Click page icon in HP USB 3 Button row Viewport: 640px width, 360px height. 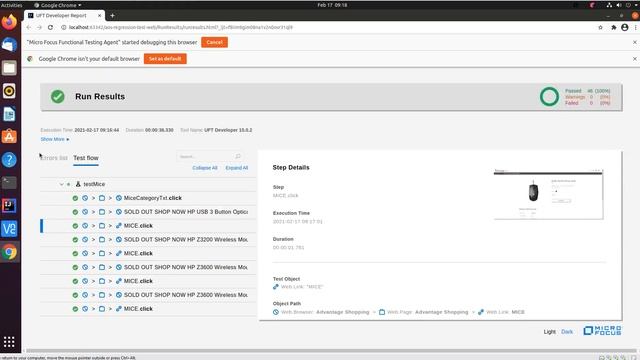[102, 212]
